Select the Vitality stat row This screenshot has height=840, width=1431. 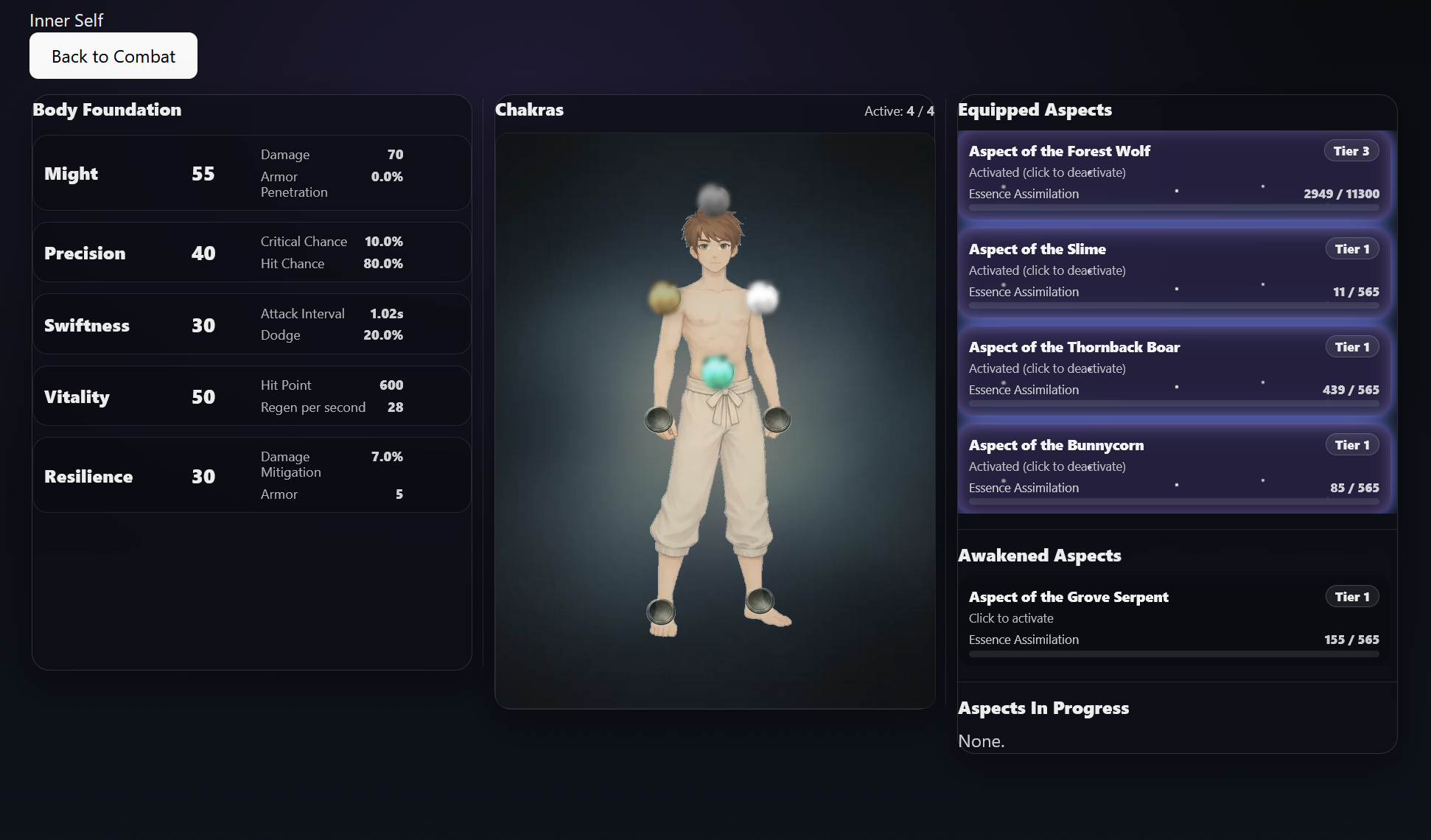[251, 396]
